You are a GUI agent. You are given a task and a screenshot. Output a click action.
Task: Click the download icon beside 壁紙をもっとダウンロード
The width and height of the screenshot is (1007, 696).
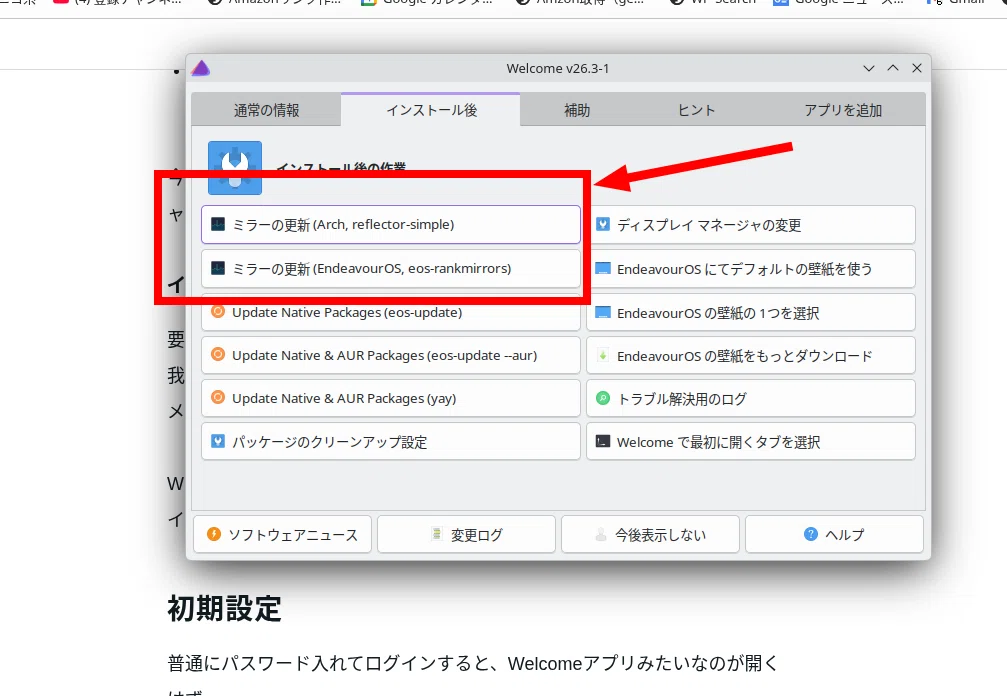pos(603,354)
